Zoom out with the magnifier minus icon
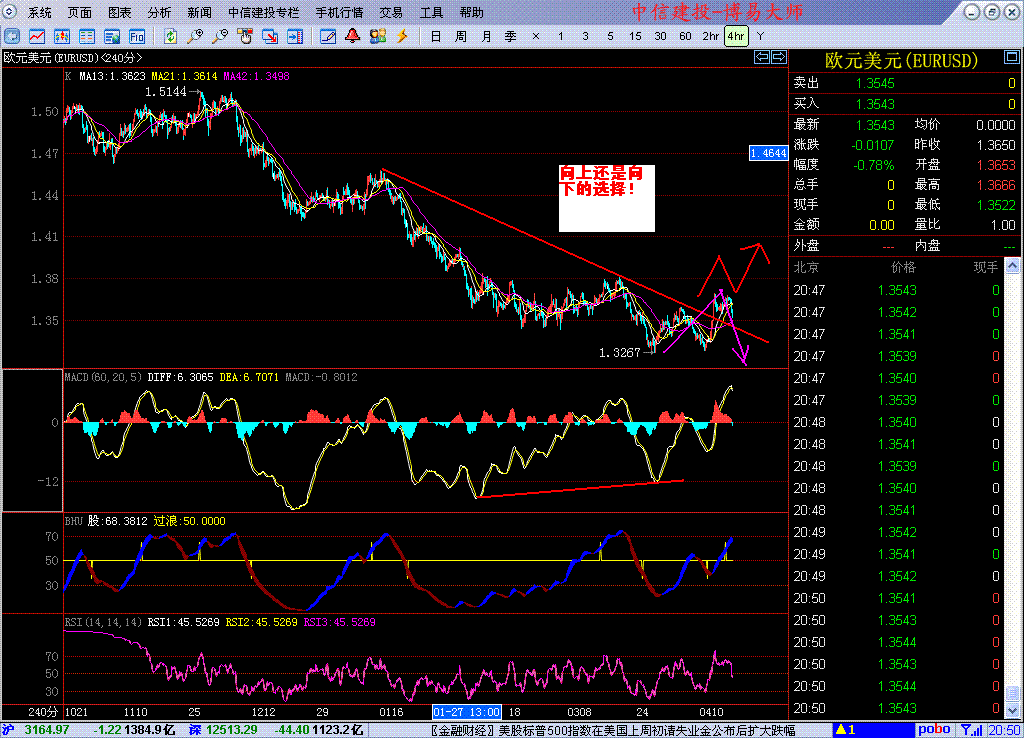This screenshot has height=738, width=1024. tap(220, 37)
